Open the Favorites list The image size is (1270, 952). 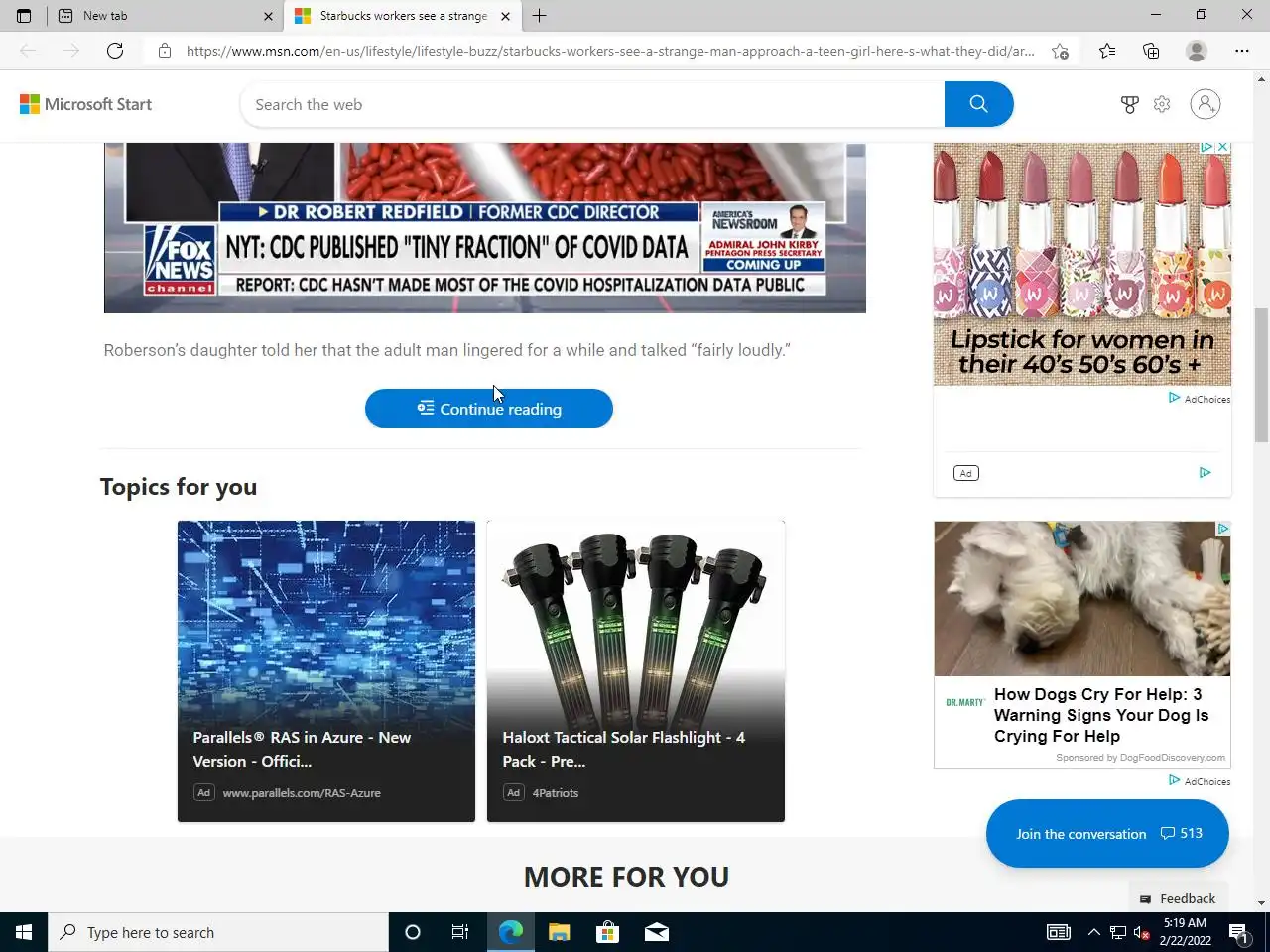click(1107, 51)
